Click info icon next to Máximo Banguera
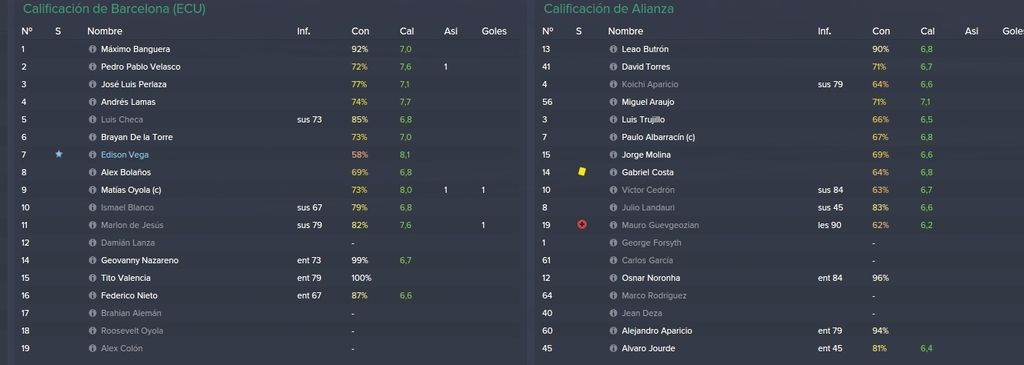The width and height of the screenshot is (1024, 365). [93, 49]
